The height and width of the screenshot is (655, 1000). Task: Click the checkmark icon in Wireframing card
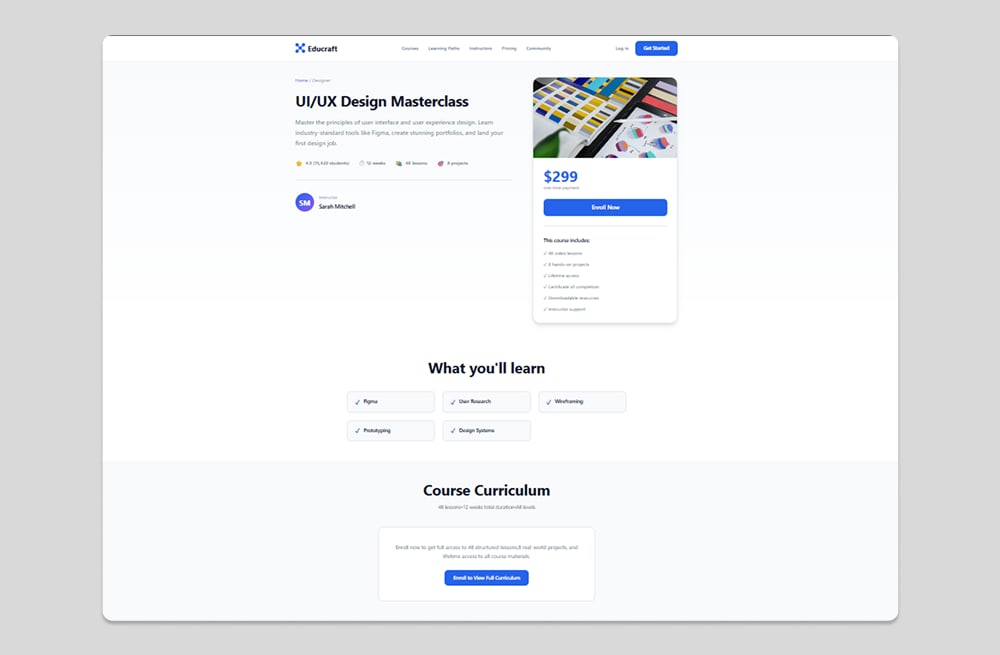click(x=548, y=402)
